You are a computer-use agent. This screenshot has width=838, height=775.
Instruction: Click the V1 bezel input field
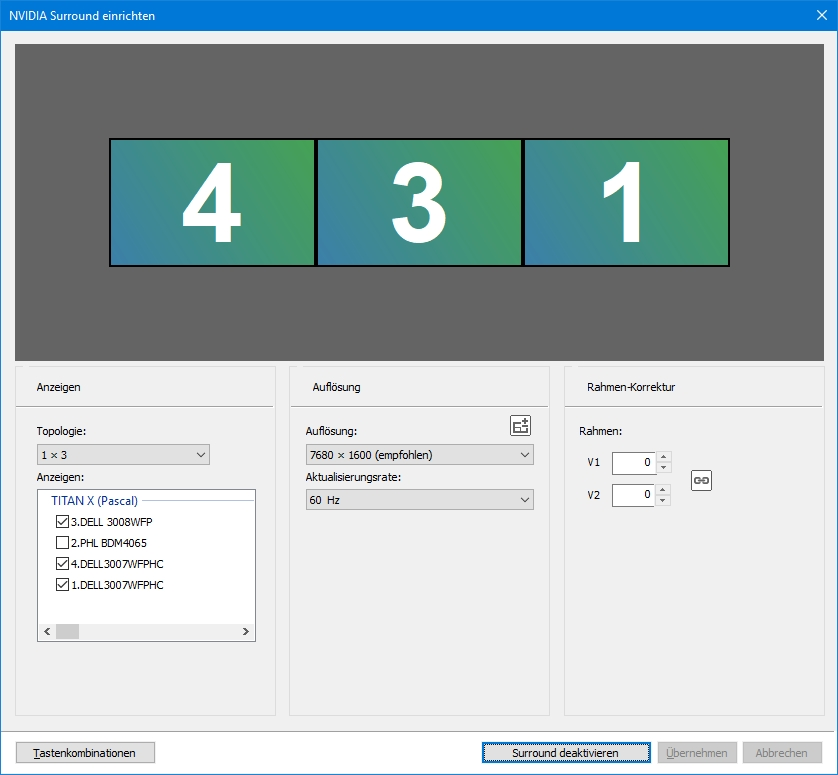click(634, 463)
